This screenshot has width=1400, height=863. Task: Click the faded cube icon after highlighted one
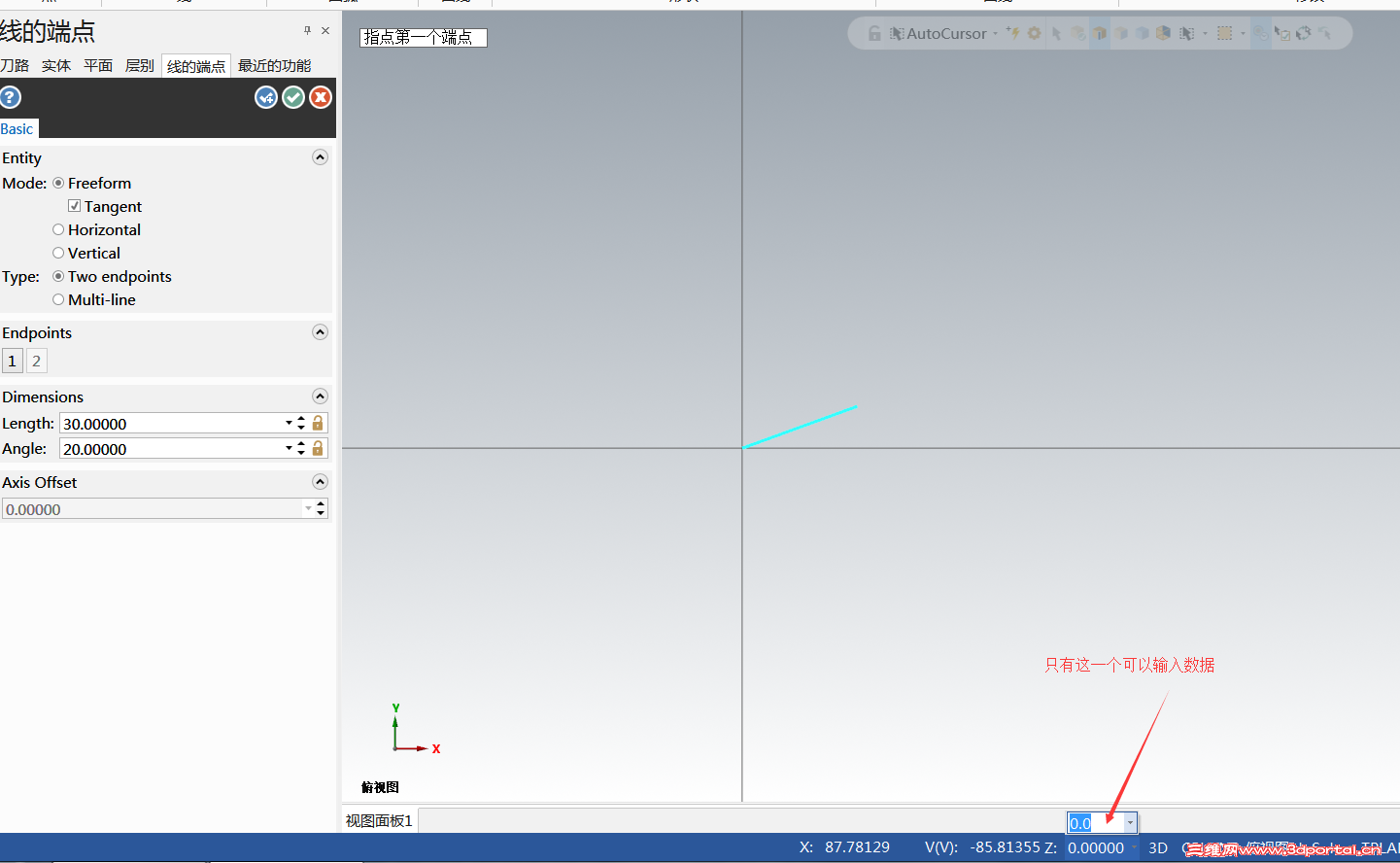tap(1121, 33)
